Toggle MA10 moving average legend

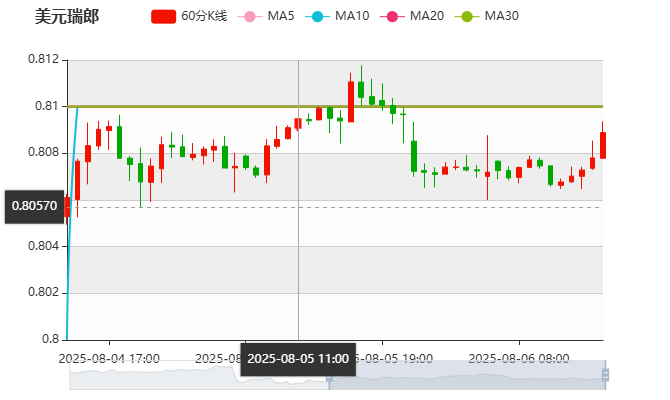(x=351, y=16)
